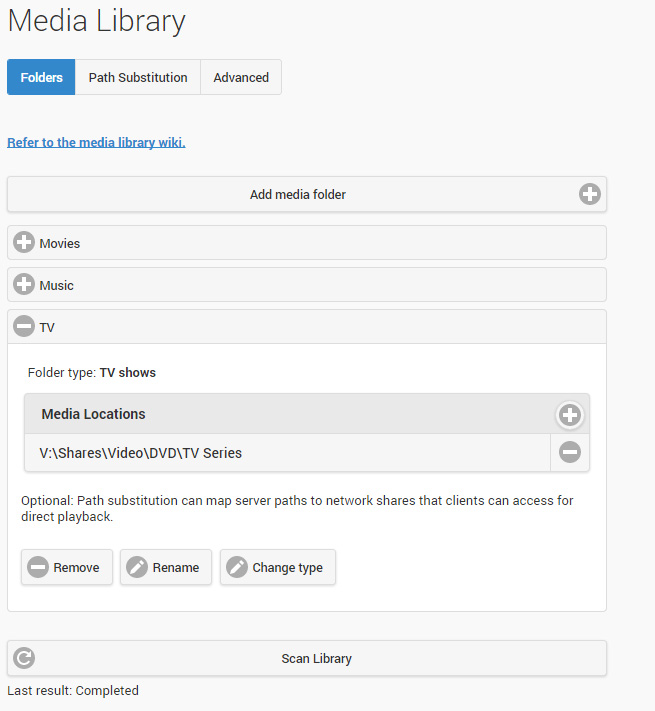Remove the V:\Shares\Video\DVD\TV Series location
This screenshot has height=711, width=655.
coord(570,452)
